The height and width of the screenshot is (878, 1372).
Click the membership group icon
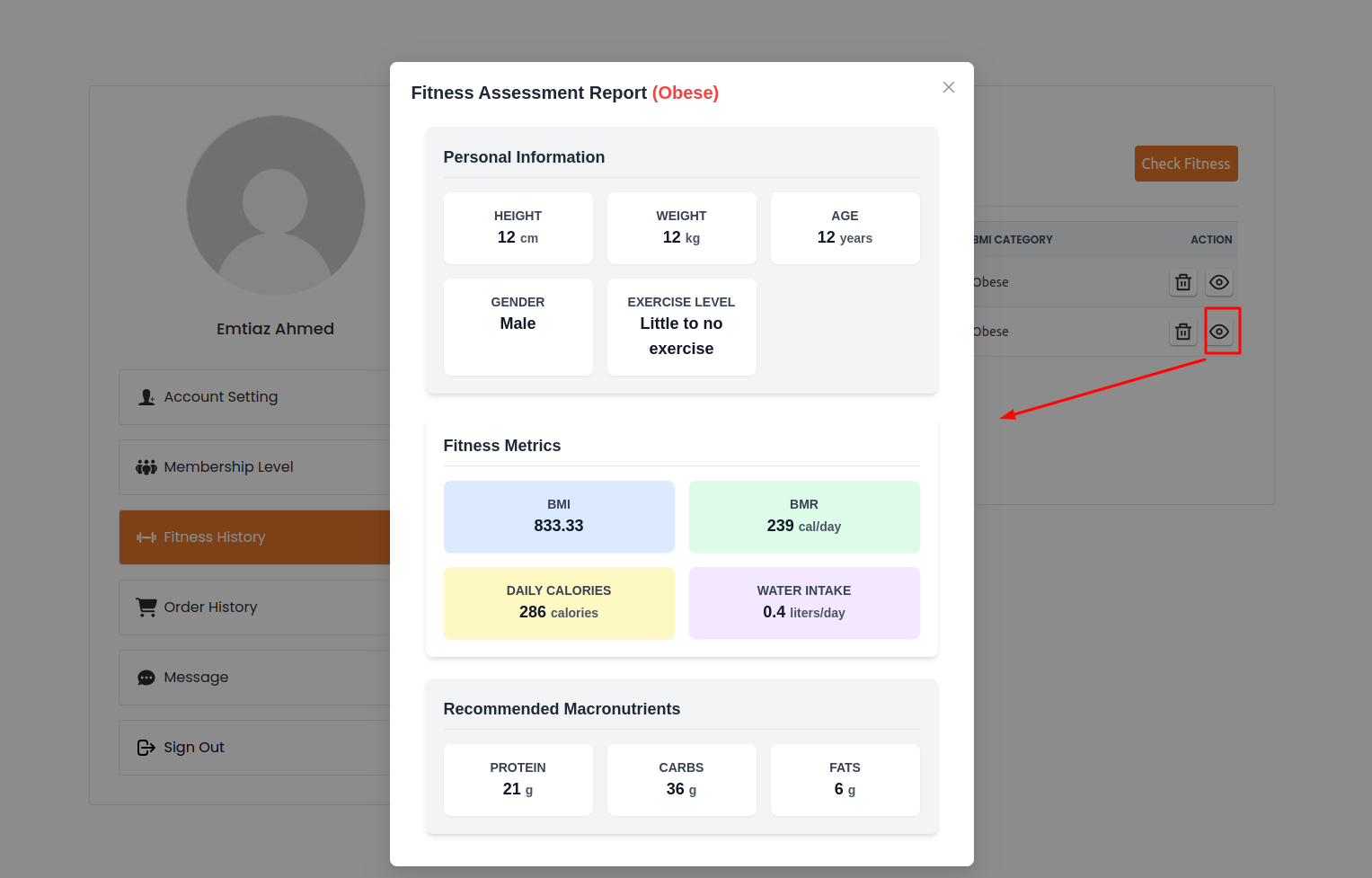(x=146, y=467)
